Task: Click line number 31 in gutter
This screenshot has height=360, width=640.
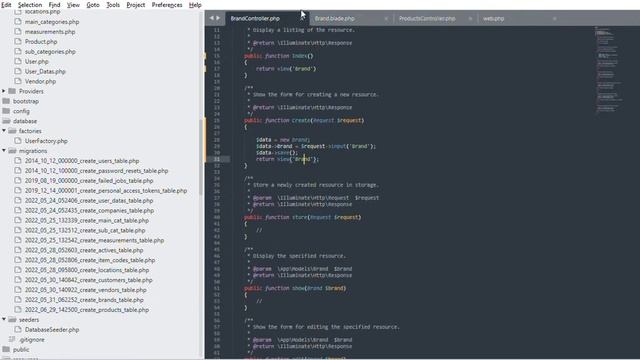Action: click(x=216, y=159)
